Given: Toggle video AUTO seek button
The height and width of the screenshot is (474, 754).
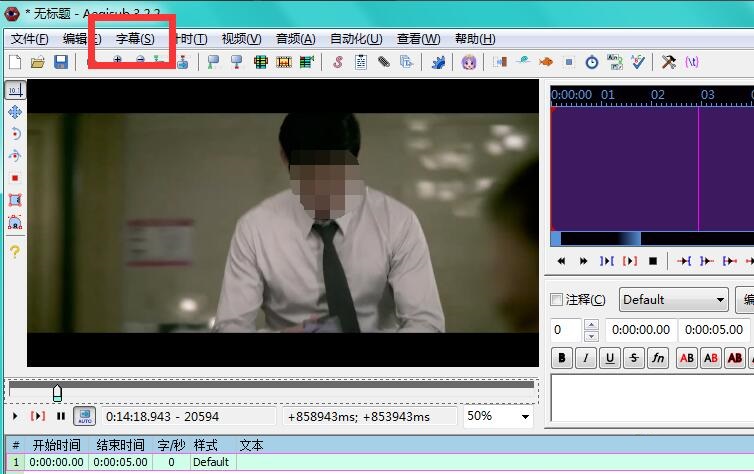Looking at the screenshot, I should pos(84,416).
